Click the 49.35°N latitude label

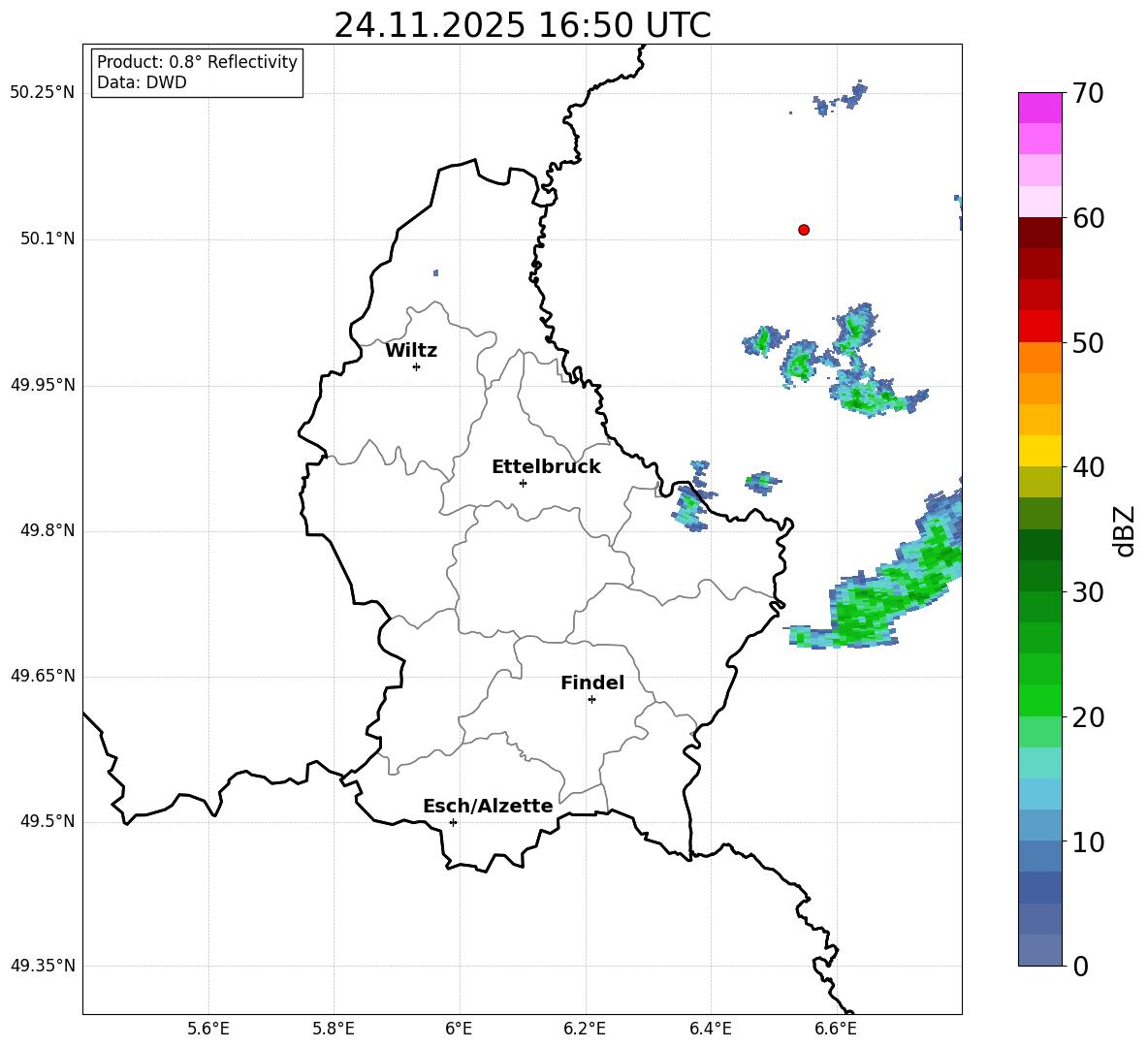point(43,966)
